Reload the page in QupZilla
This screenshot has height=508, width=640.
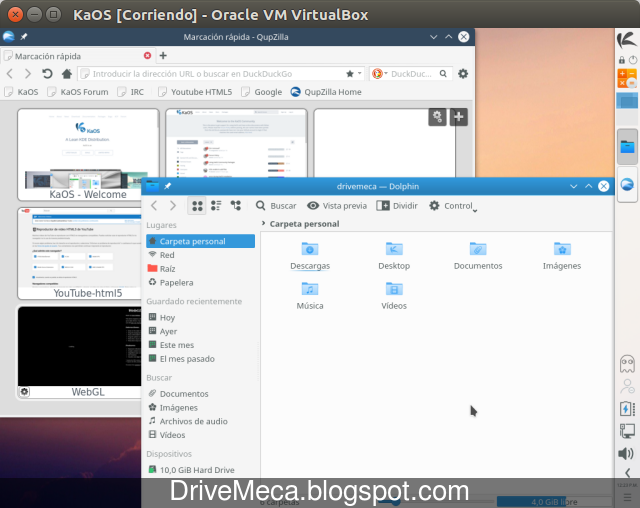(x=47, y=74)
